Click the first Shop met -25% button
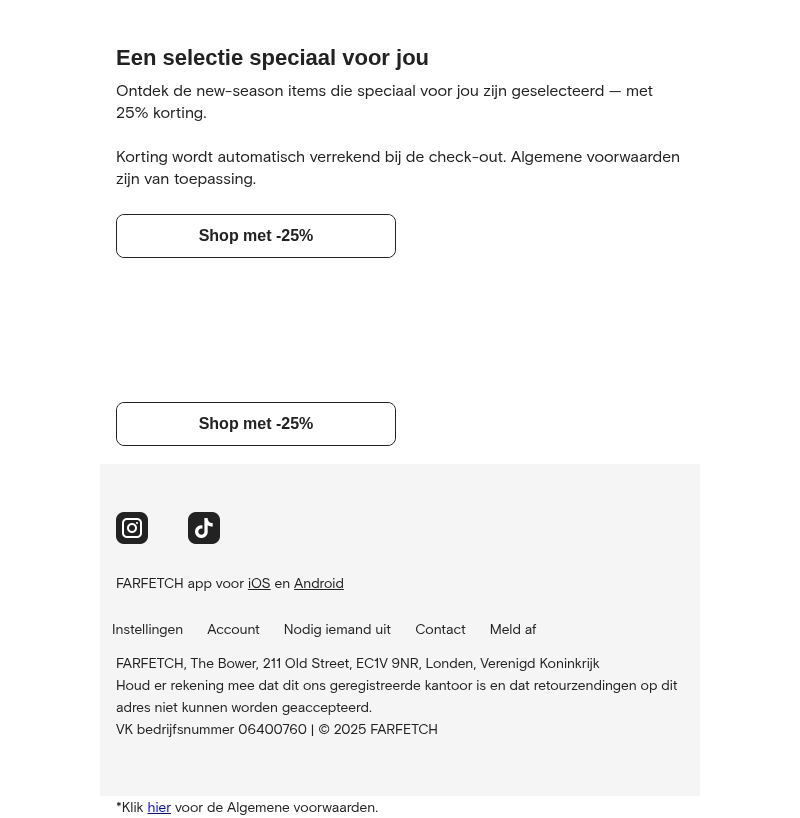 pyautogui.click(x=256, y=236)
